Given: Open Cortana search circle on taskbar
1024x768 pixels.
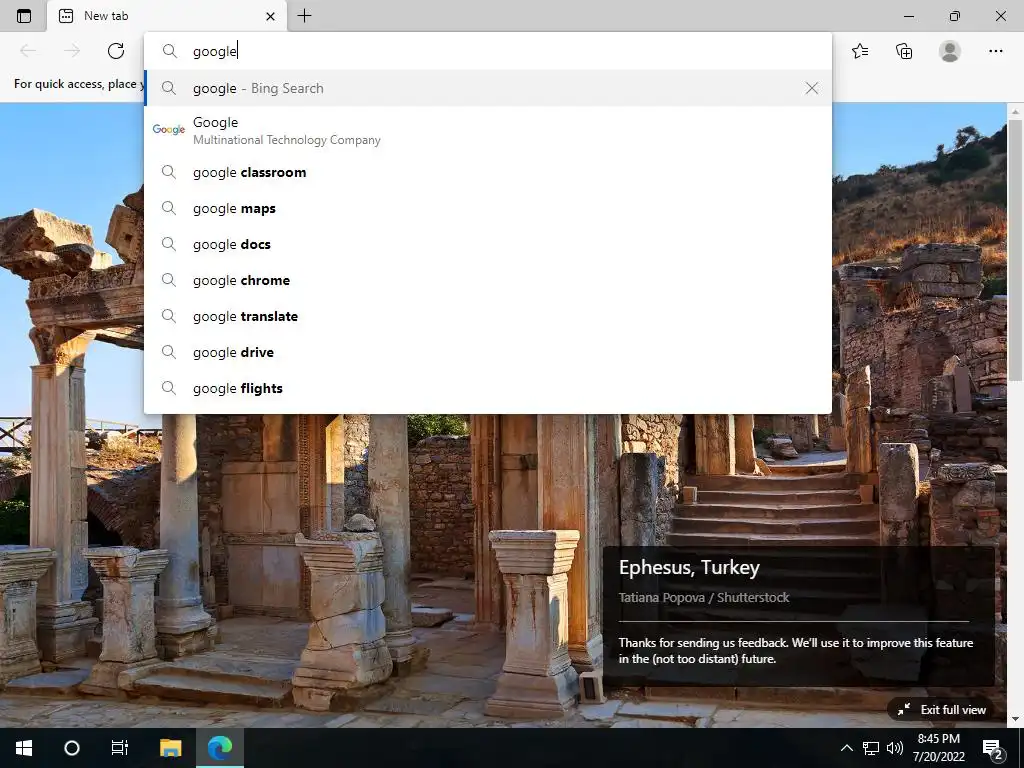Looking at the screenshot, I should click(x=72, y=748).
